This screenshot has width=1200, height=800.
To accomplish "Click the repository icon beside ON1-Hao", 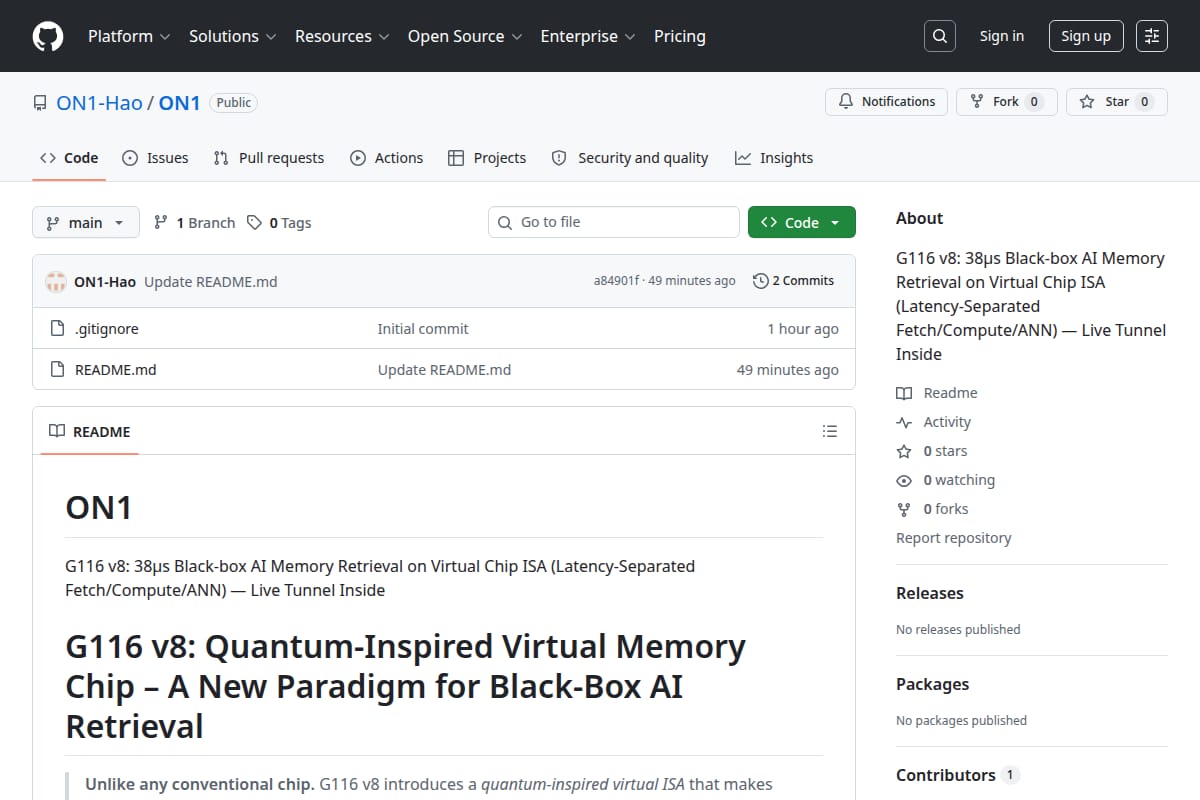I will point(40,103).
